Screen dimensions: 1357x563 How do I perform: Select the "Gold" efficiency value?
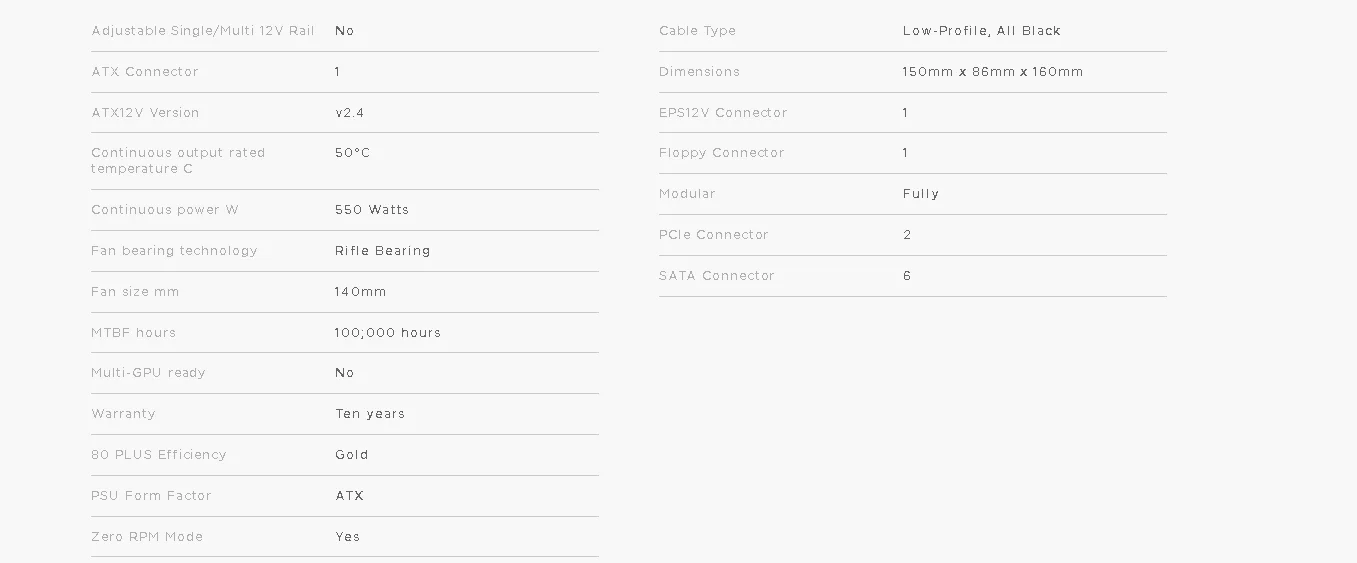coord(352,455)
